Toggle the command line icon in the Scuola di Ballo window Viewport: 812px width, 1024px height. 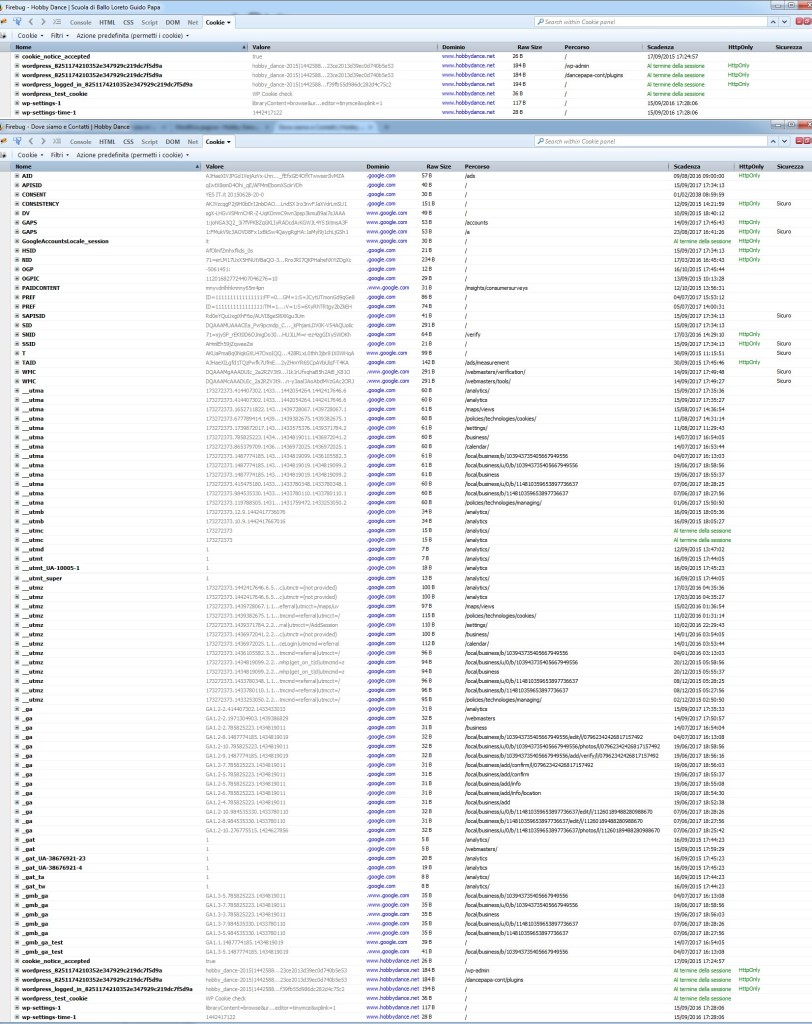point(57,22)
